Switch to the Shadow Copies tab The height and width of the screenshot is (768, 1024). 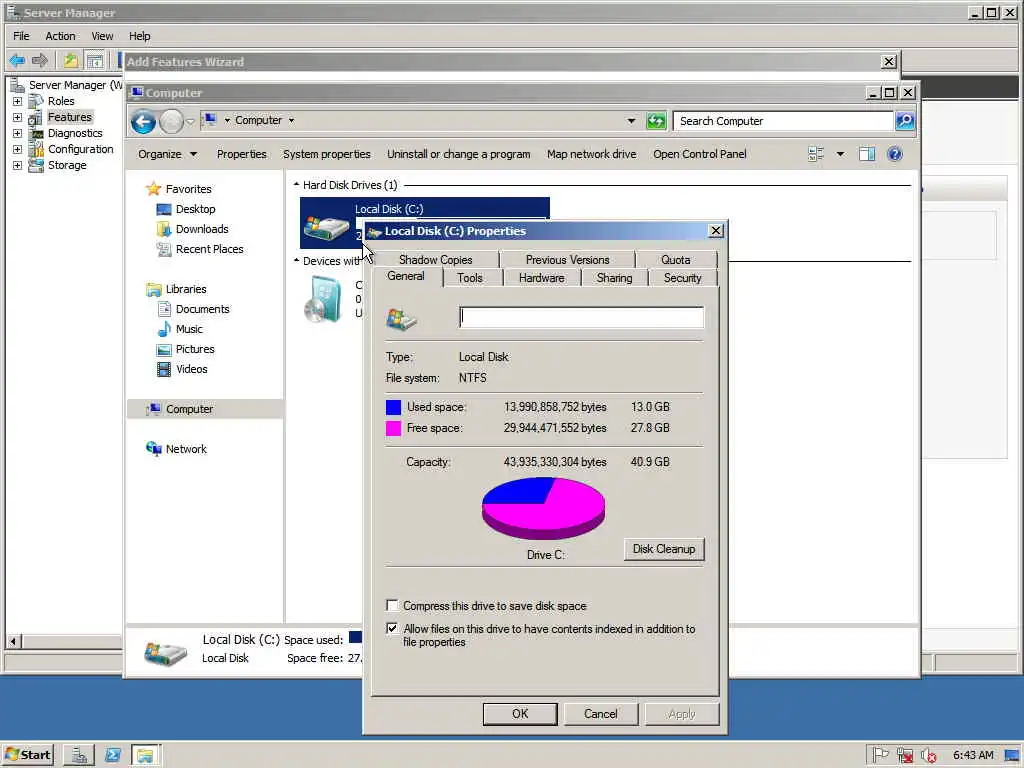[436, 260]
